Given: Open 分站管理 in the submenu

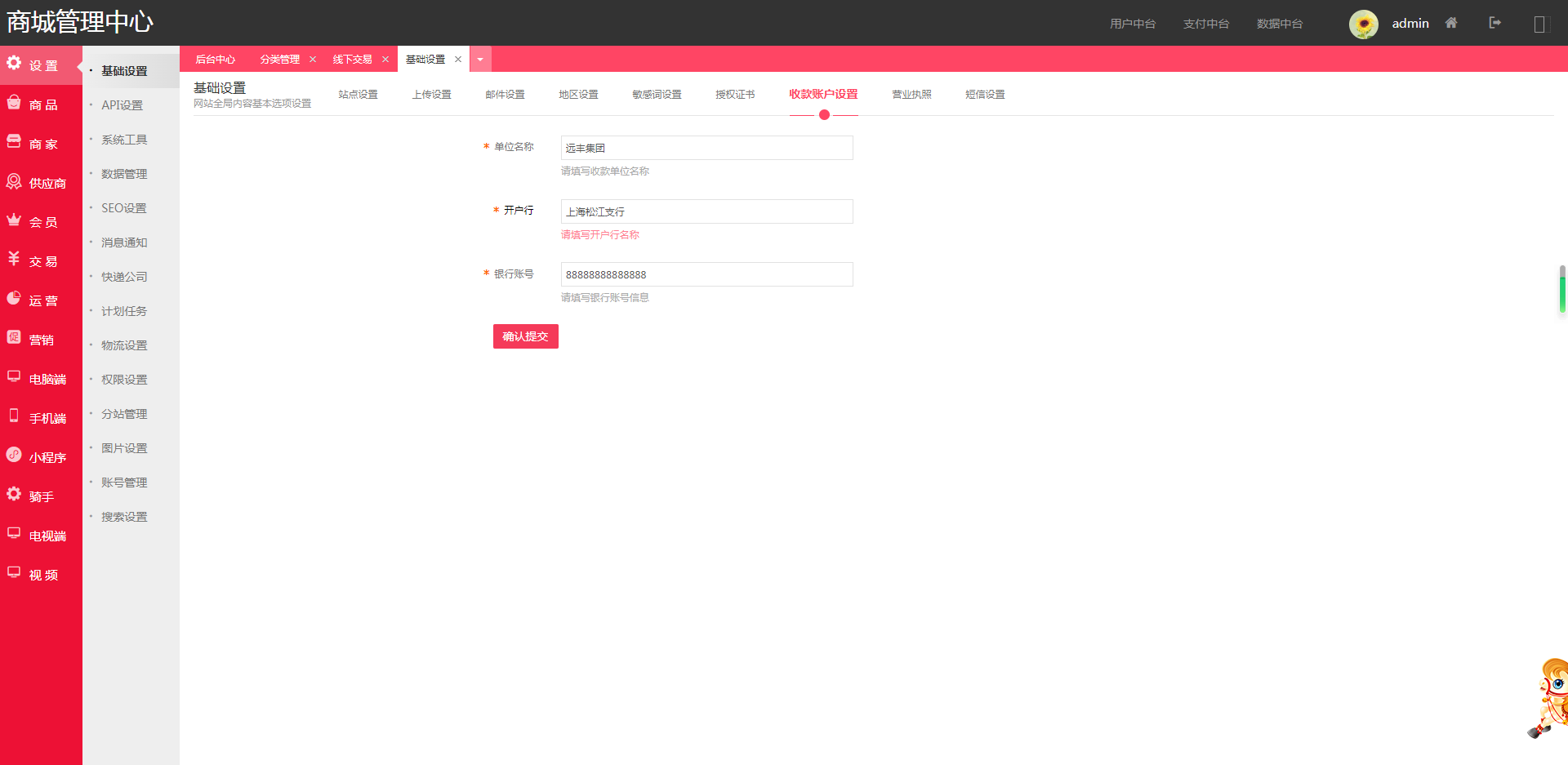Looking at the screenshot, I should point(124,414).
